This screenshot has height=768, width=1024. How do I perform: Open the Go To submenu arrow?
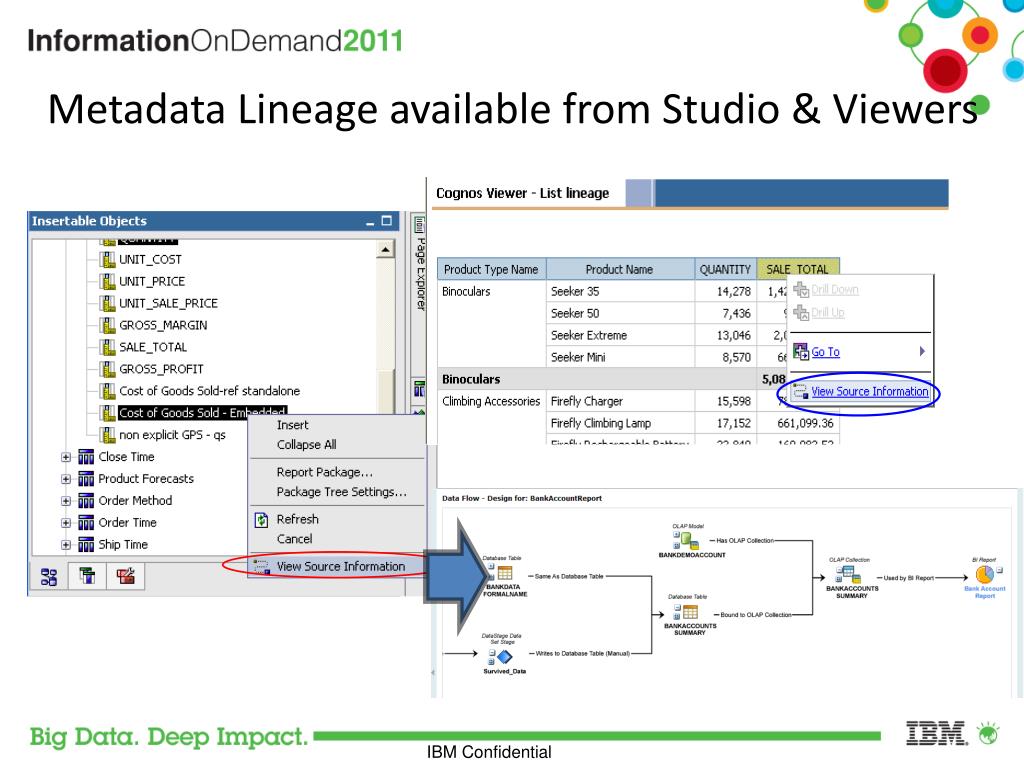coord(922,351)
